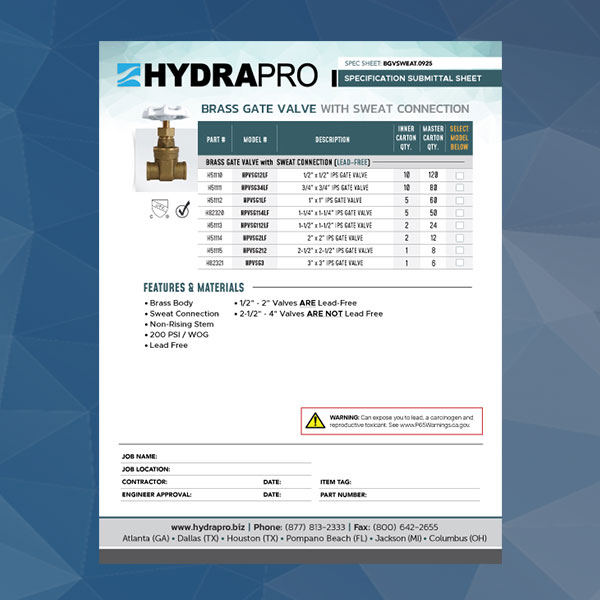Click the Master Carton Qty column header
The height and width of the screenshot is (600, 600).
tap(433, 138)
